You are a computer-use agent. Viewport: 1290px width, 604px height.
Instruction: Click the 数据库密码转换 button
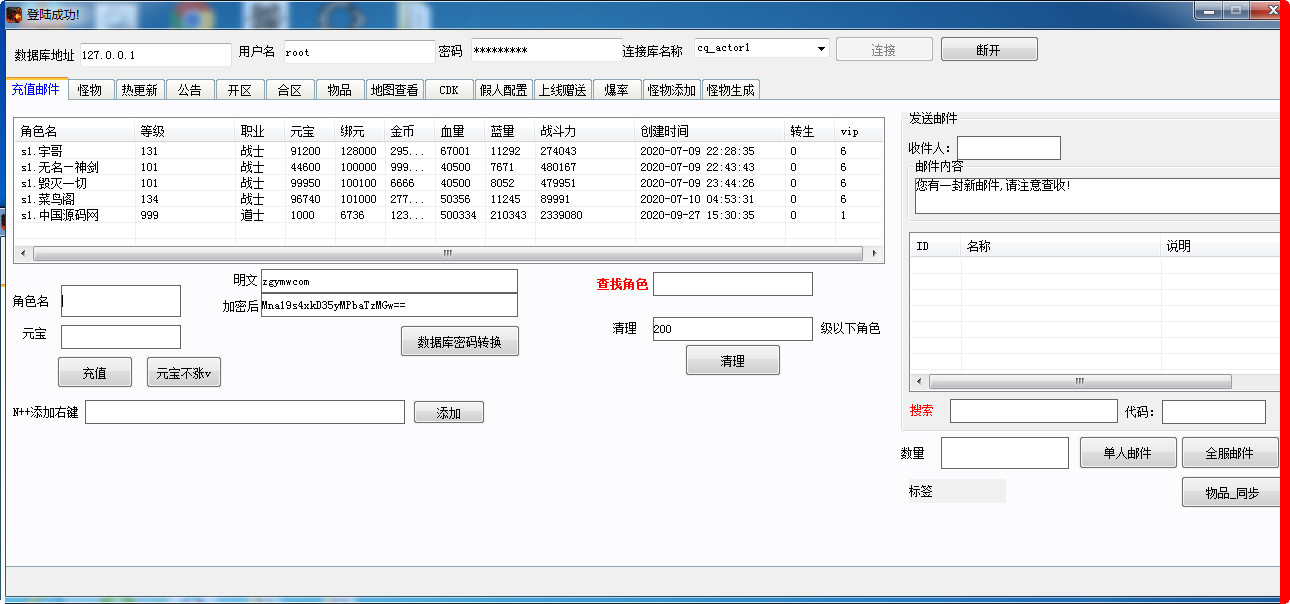point(460,341)
